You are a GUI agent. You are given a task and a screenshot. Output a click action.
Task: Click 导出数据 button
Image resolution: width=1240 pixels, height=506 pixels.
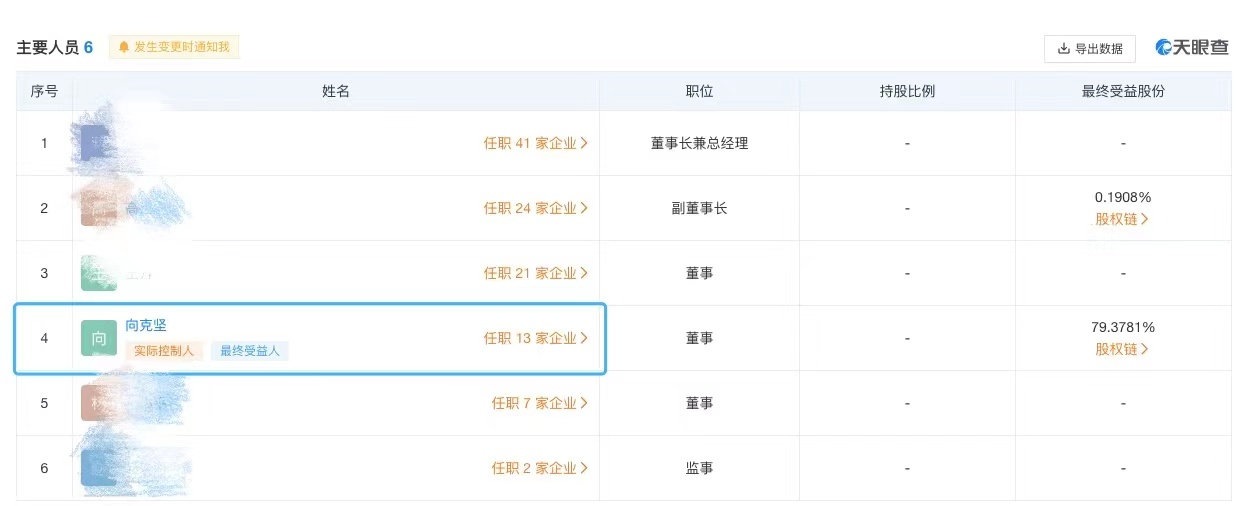click(x=1090, y=48)
